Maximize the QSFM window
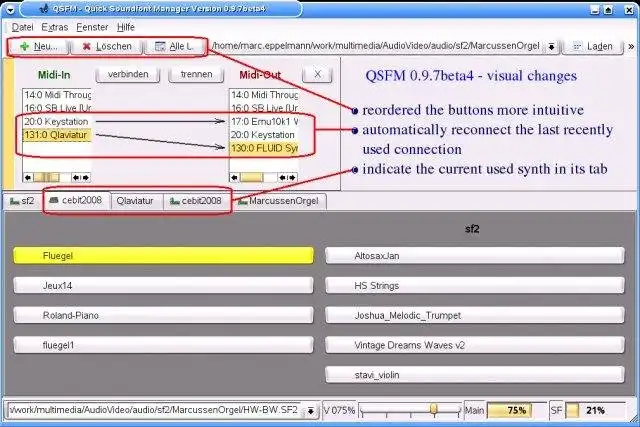This screenshot has height=427, width=640. coord(608,10)
